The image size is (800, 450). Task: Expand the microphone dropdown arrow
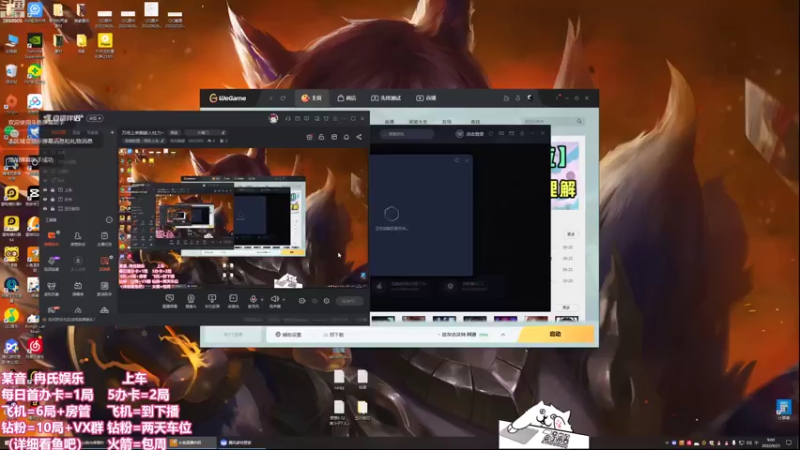[x=262, y=299]
